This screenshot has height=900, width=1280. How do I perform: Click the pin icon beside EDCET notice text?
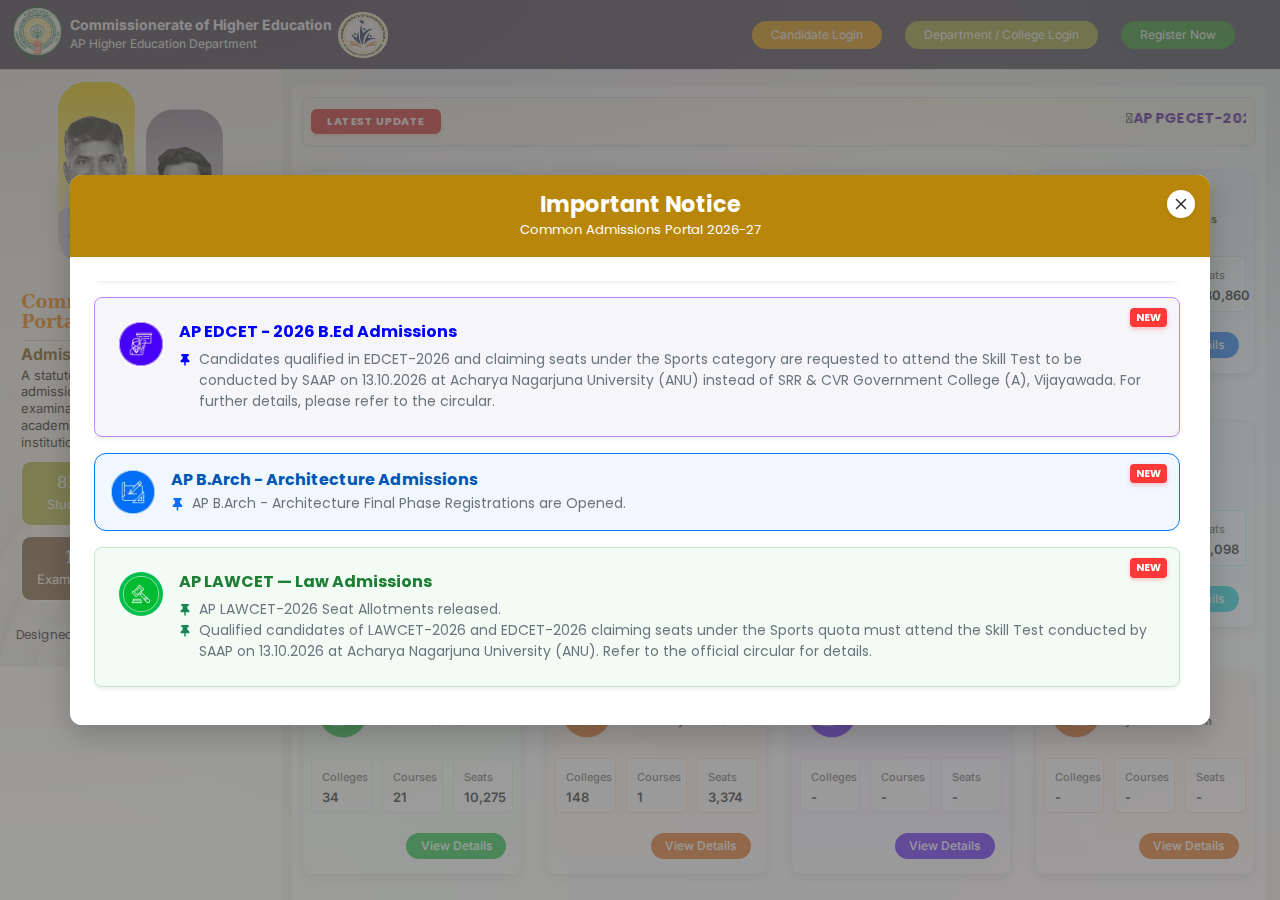point(185,360)
